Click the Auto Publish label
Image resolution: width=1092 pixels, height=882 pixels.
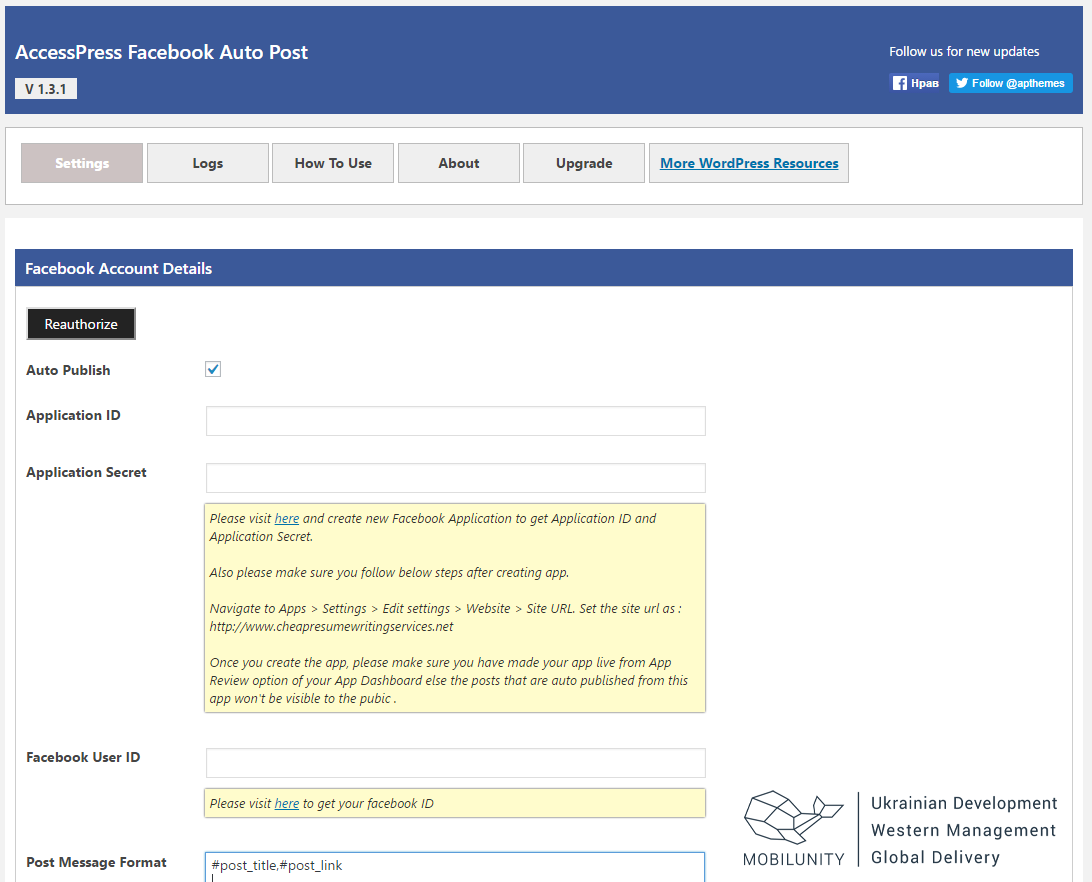[68, 370]
